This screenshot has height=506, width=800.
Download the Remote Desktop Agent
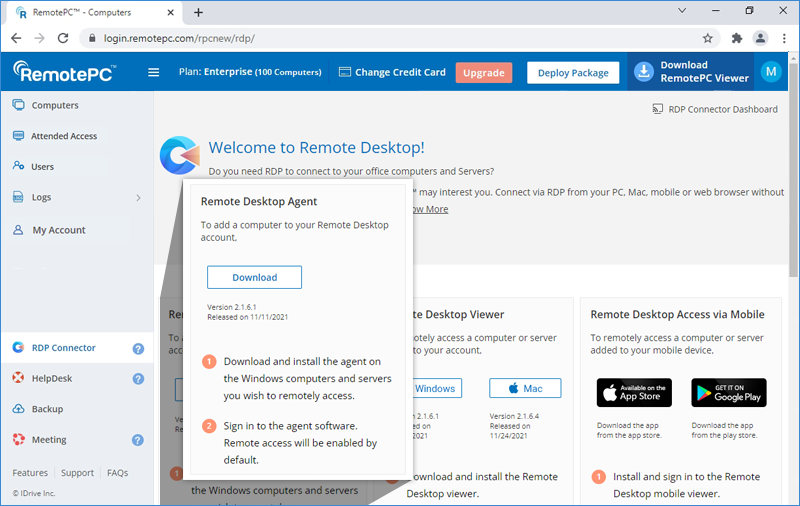(x=255, y=277)
